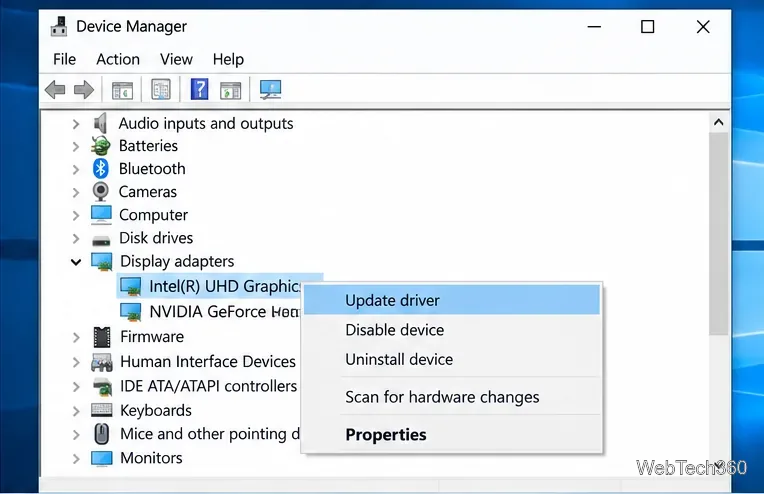
Task: Click the Monitors icon
Action: point(102,458)
